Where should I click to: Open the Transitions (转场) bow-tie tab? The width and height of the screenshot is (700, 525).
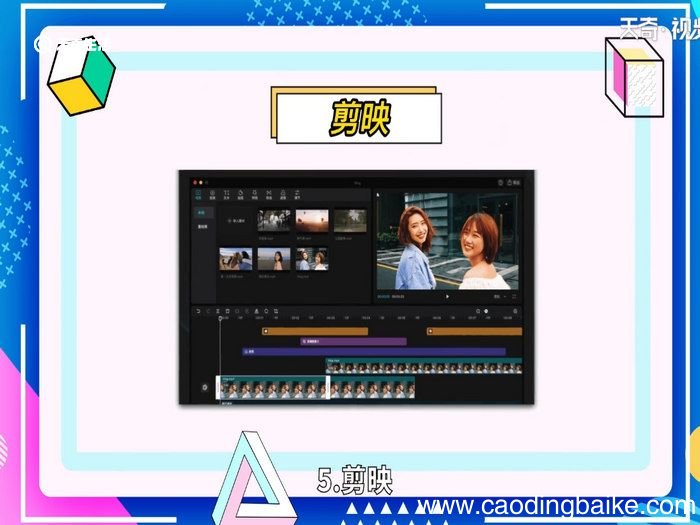(269, 194)
